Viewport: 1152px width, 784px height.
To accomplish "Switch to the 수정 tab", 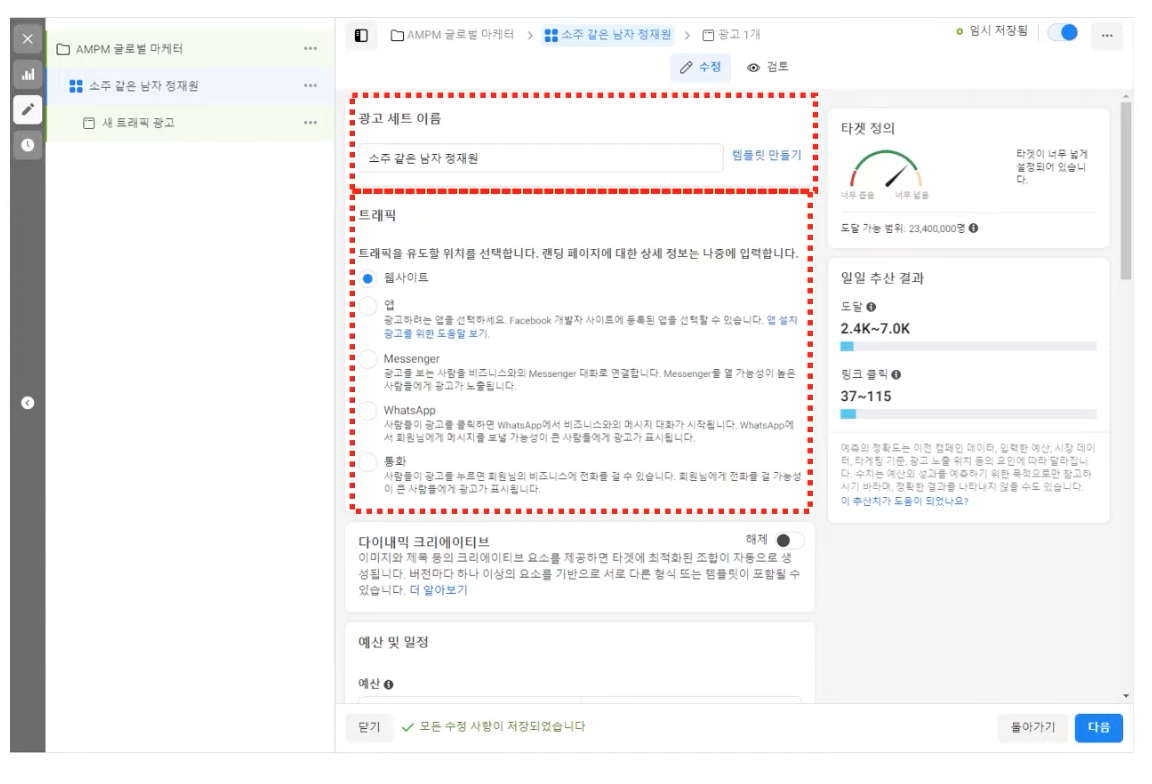I will point(700,67).
